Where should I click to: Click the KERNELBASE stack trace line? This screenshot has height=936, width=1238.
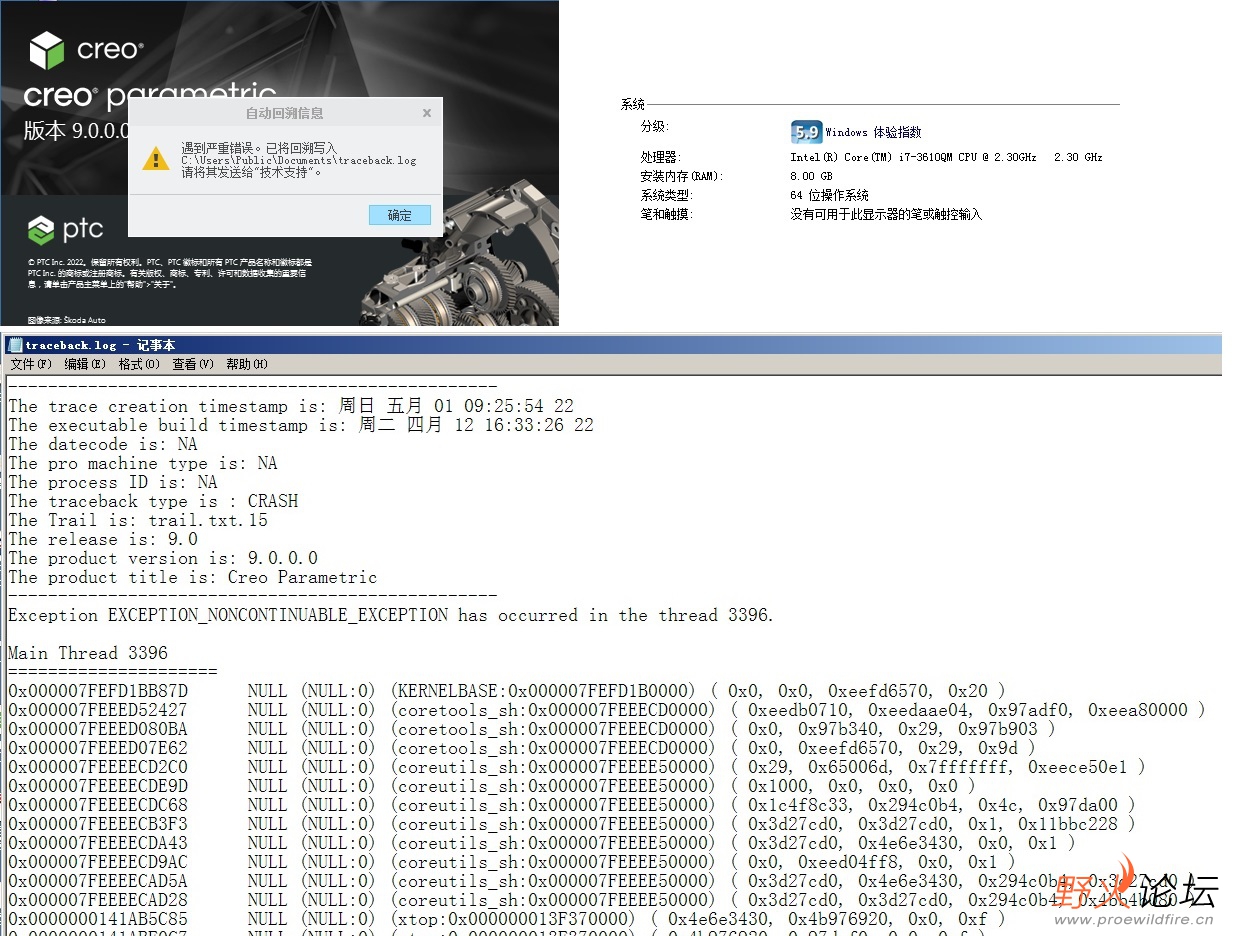506,691
